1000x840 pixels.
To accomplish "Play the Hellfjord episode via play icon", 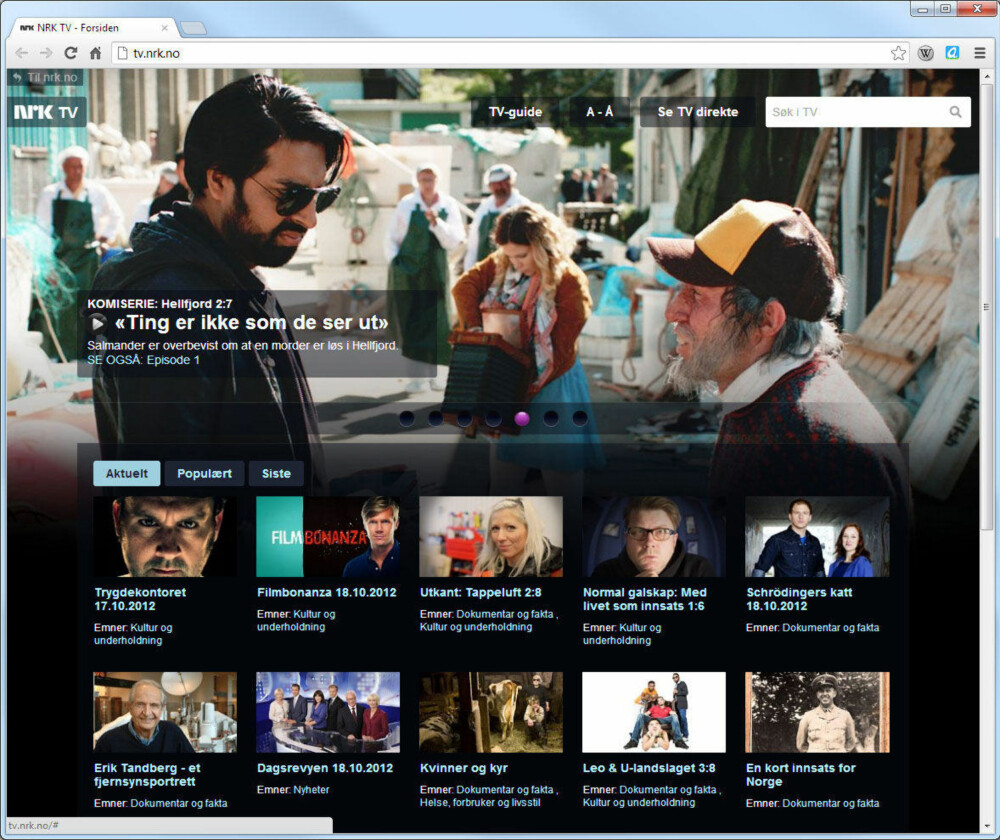I will pyautogui.click(x=98, y=323).
